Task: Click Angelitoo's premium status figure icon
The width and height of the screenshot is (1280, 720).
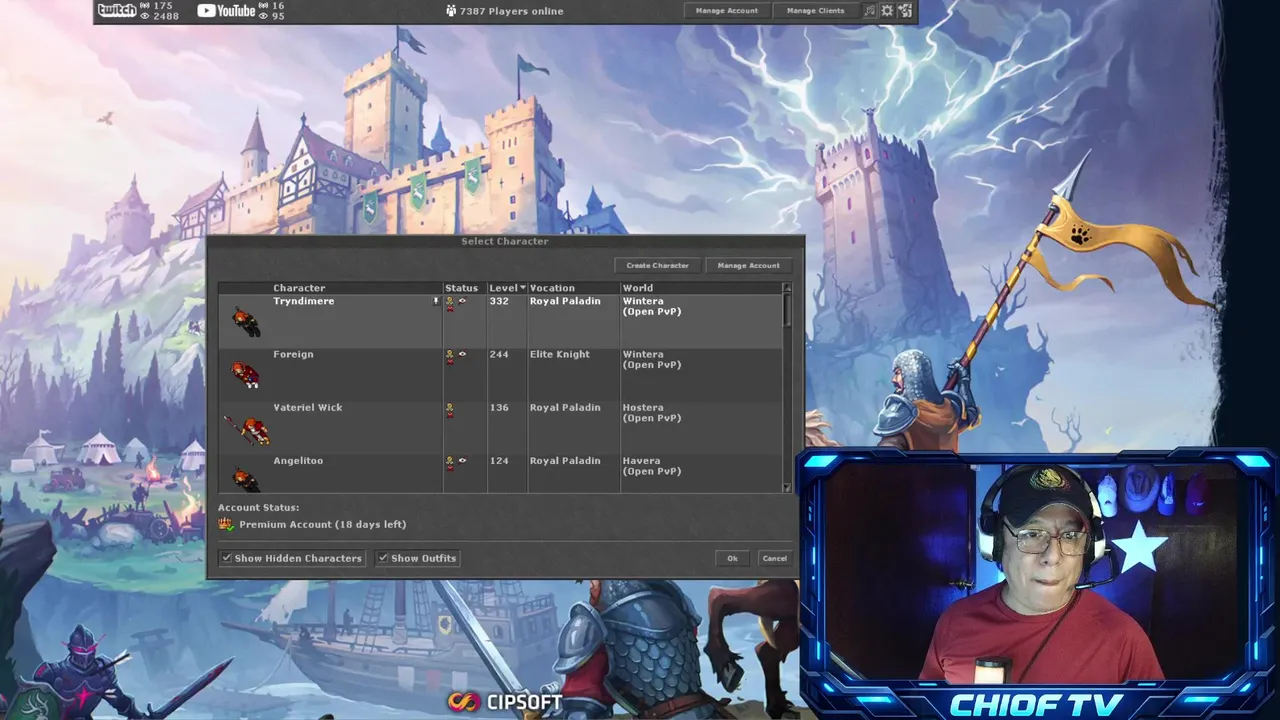Action: (450, 462)
